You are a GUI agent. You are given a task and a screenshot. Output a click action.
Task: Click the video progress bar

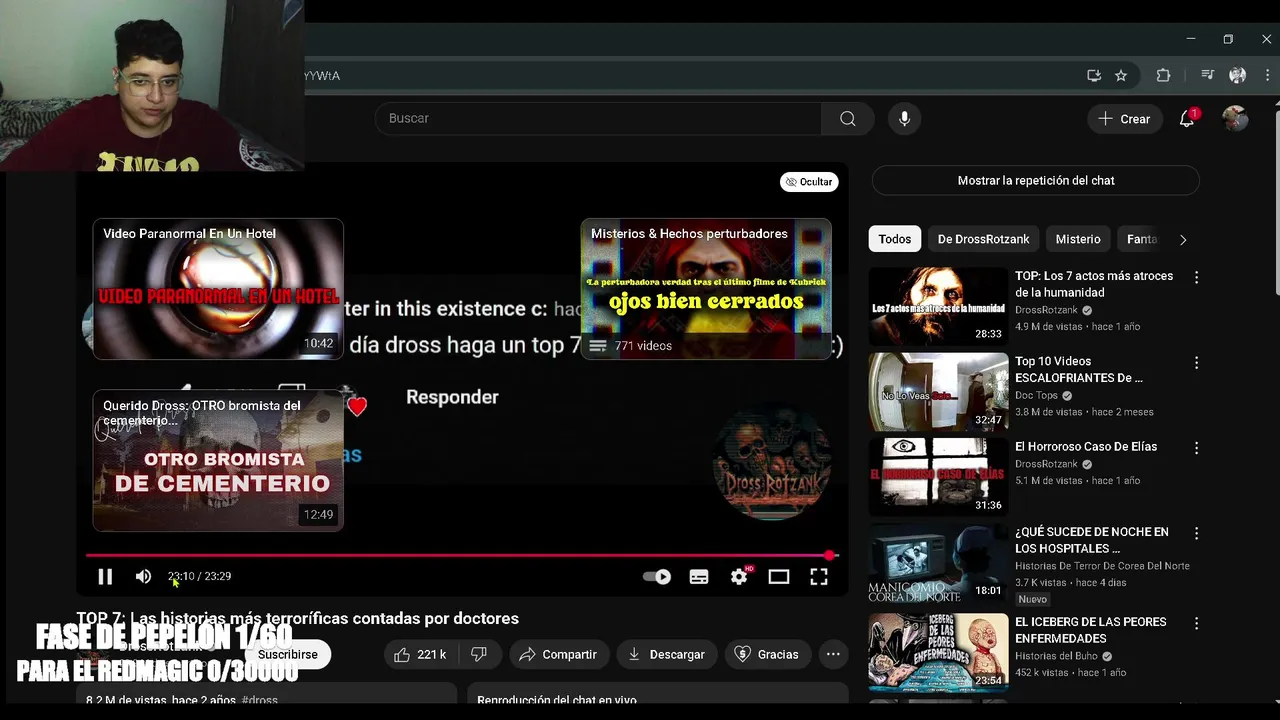pos(462,555)
